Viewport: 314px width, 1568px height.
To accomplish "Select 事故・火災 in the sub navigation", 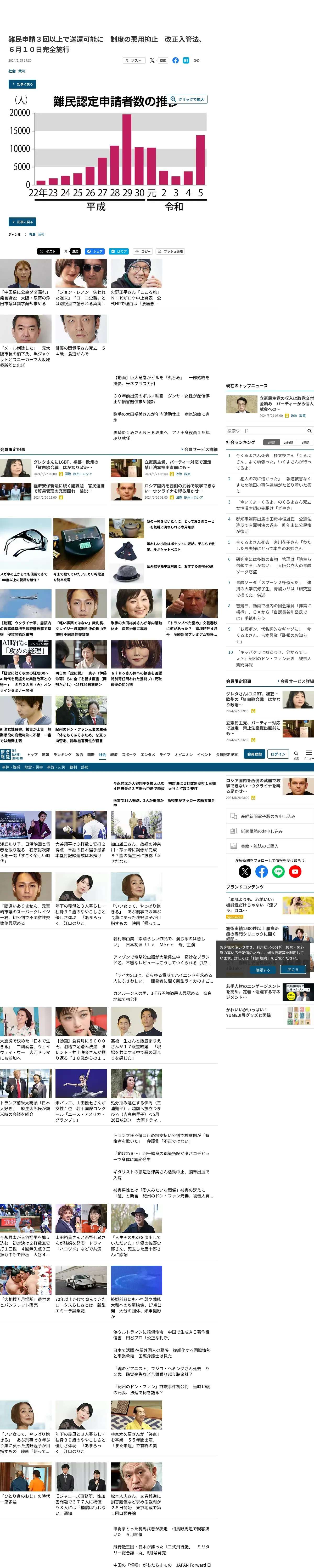I will point(56,768).
